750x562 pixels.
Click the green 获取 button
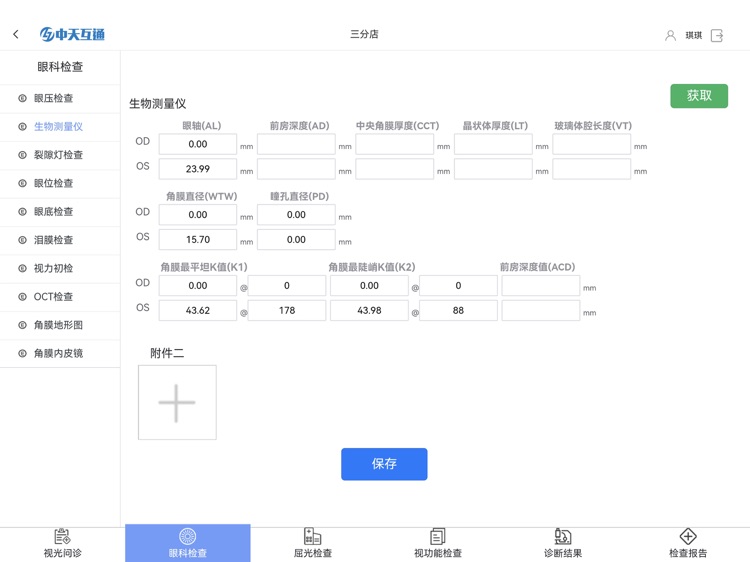[x=699, y=96]
